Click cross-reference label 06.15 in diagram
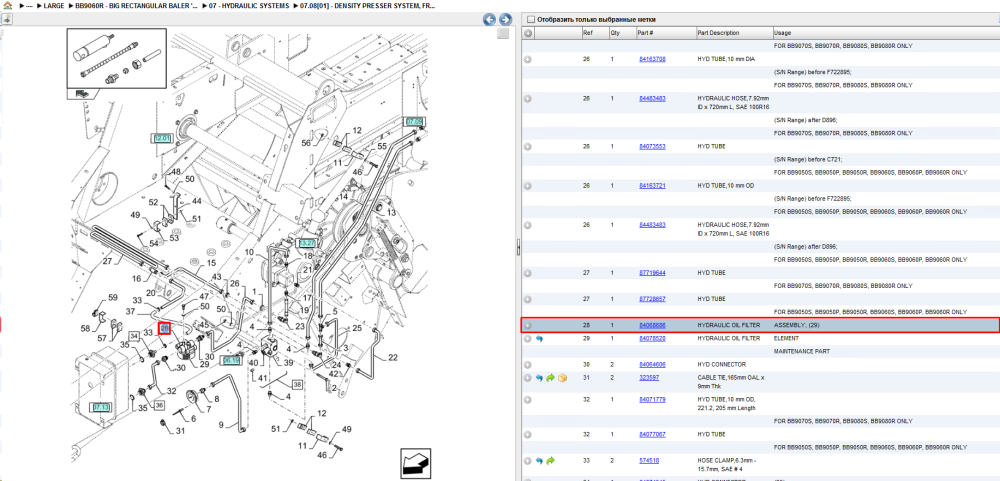The height and width of the screenshot is (481, 1000). 231,360
